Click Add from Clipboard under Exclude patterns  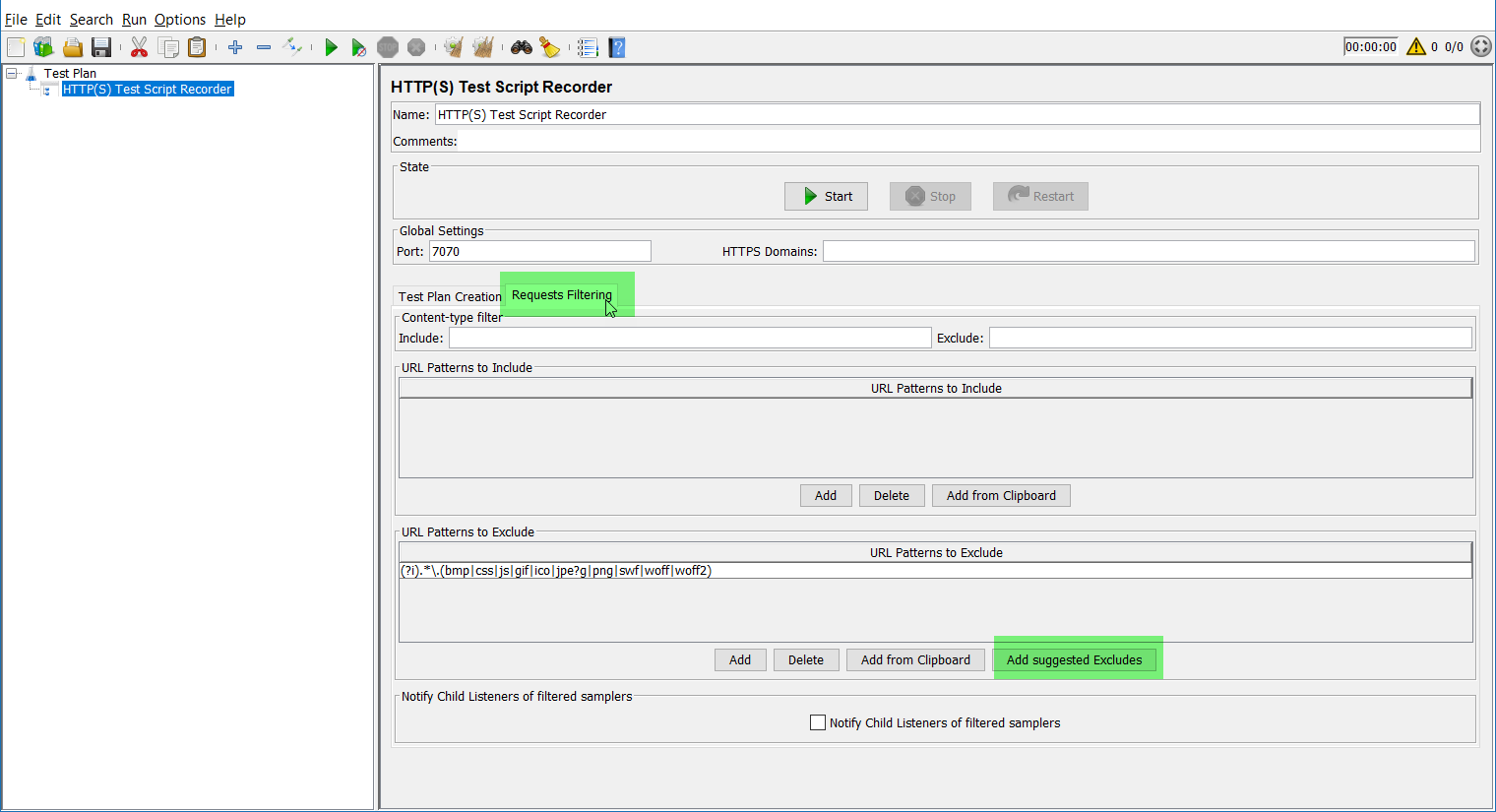tap(915, 659)
